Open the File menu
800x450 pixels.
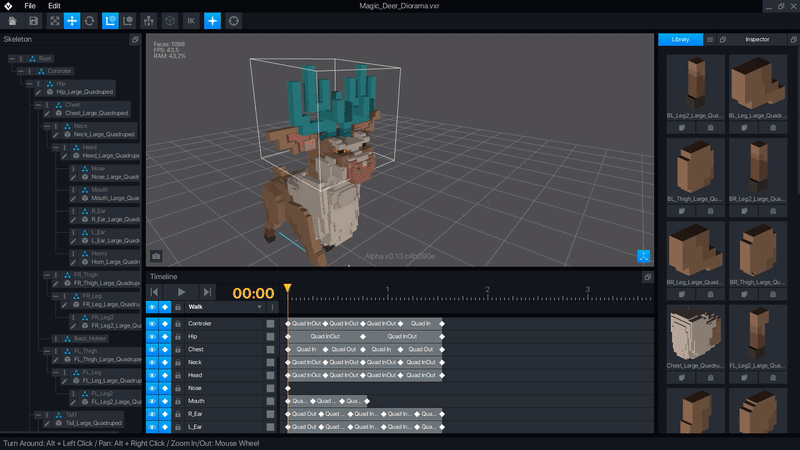pyautogui.click(x=30, y=5)
